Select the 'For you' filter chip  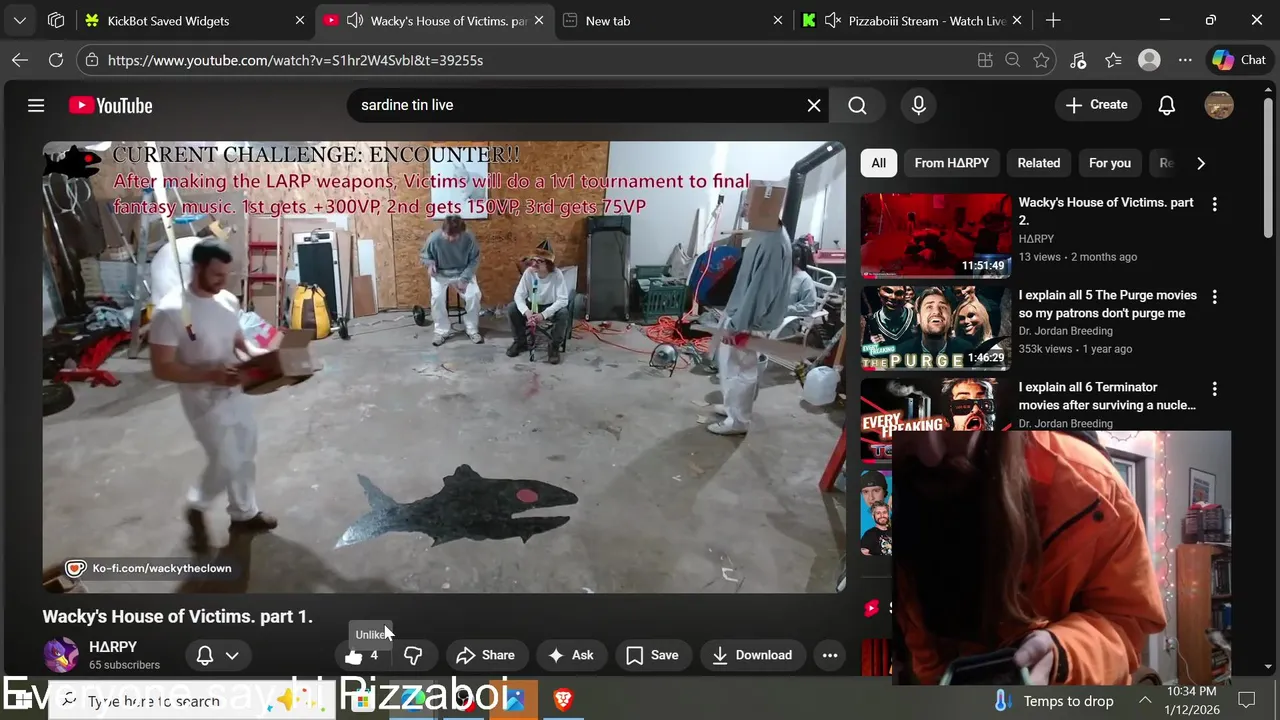click(1110, 163)
